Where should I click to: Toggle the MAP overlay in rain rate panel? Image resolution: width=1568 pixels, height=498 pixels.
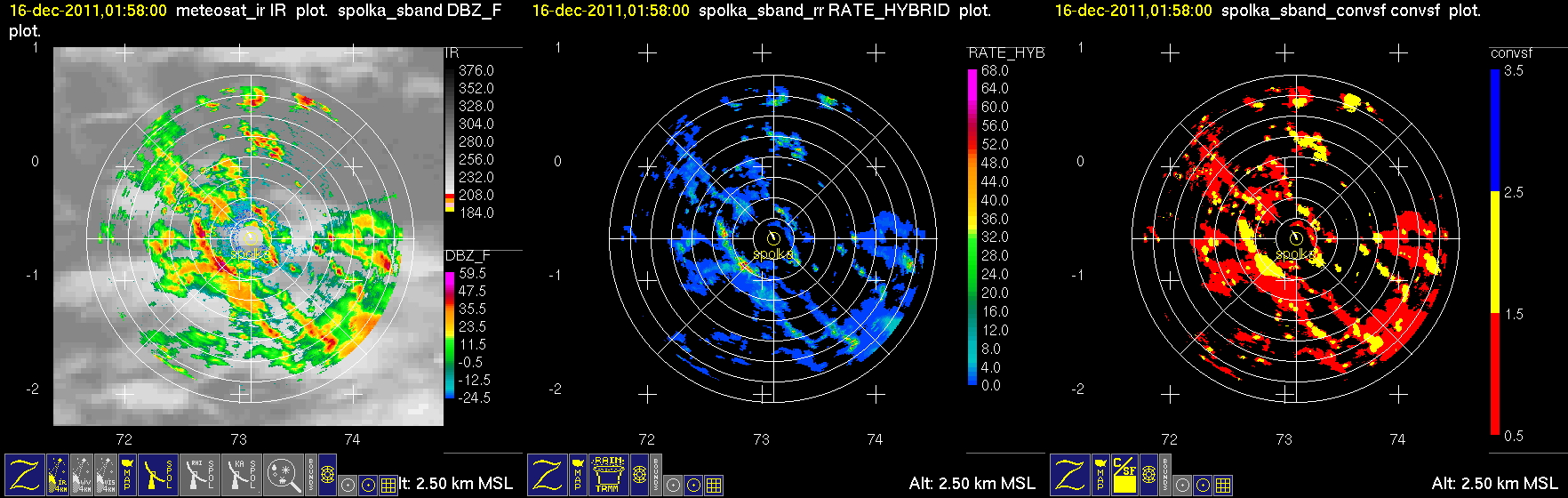point(578,475)
